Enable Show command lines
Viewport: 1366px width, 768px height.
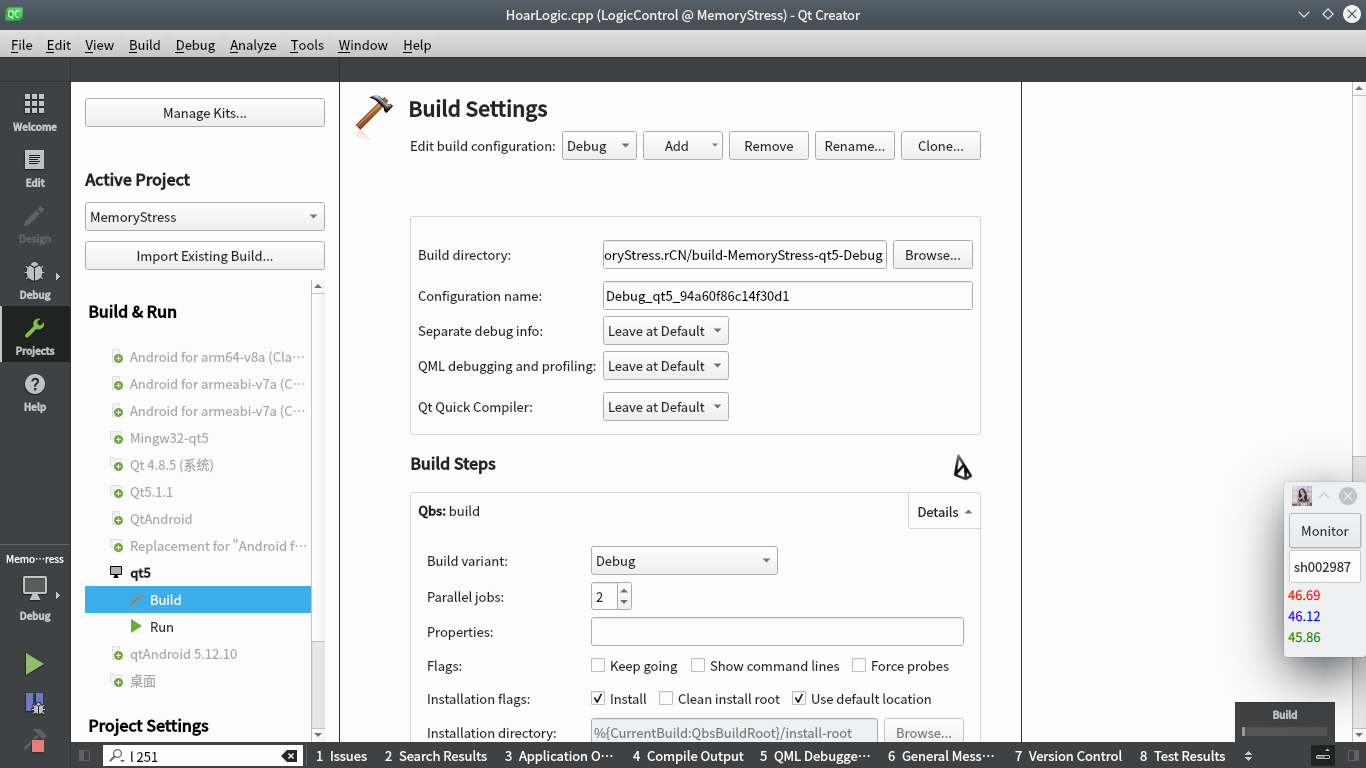(698, 665)
